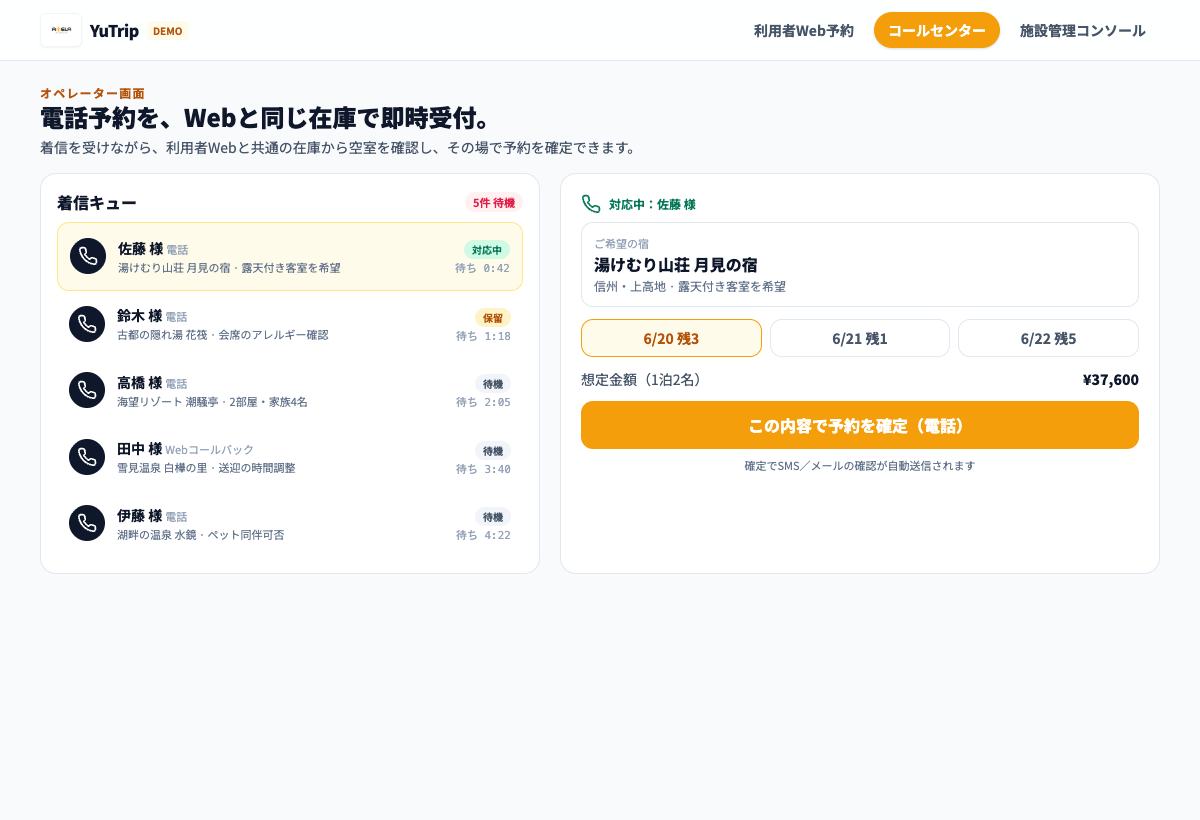Screen dimensions: 1200x820
Task: Open the 施設管理コンソール tab
Action: click(1083, 30)
